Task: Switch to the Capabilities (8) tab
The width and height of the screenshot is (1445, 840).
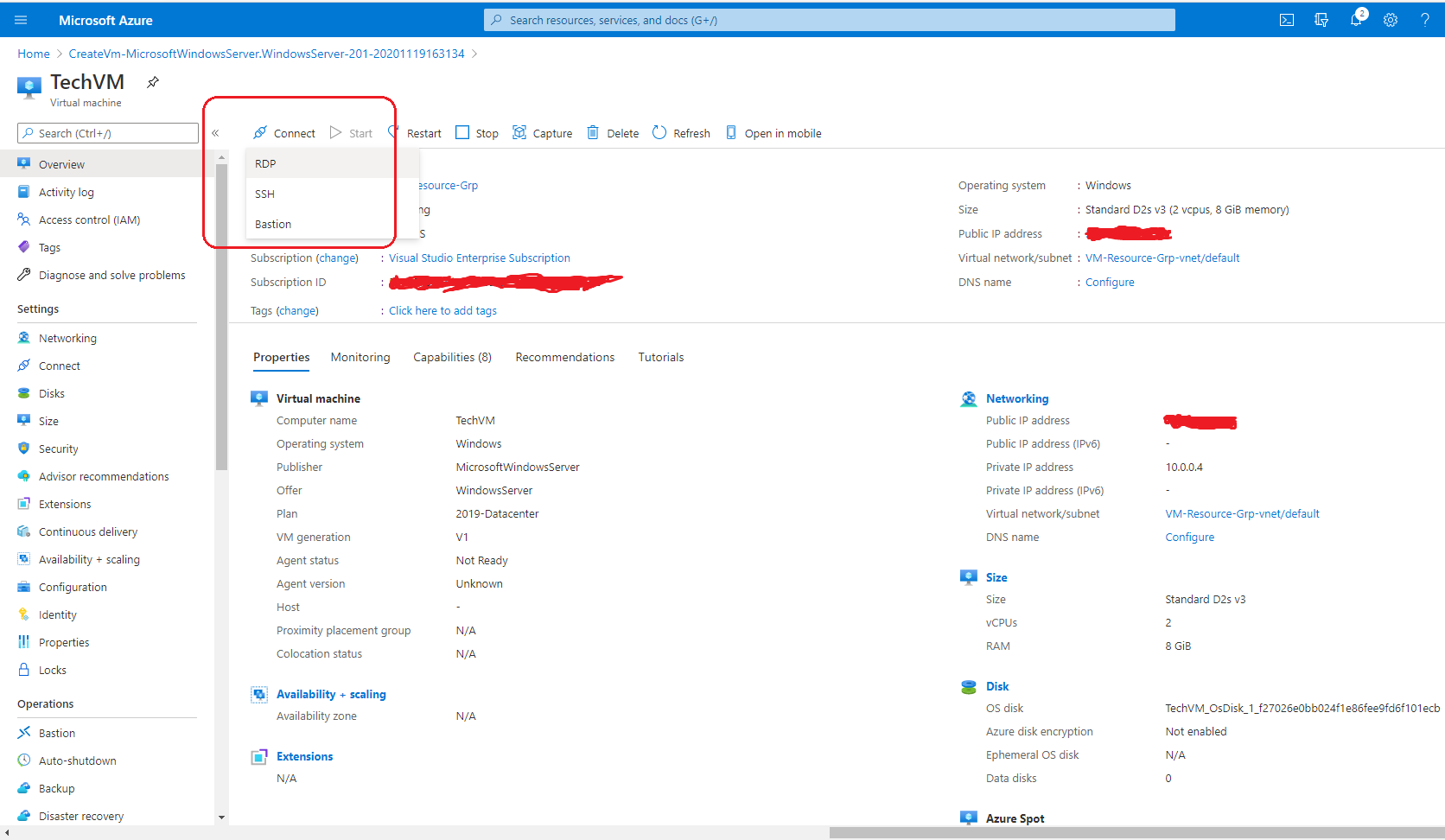Action: click(452, 357)
